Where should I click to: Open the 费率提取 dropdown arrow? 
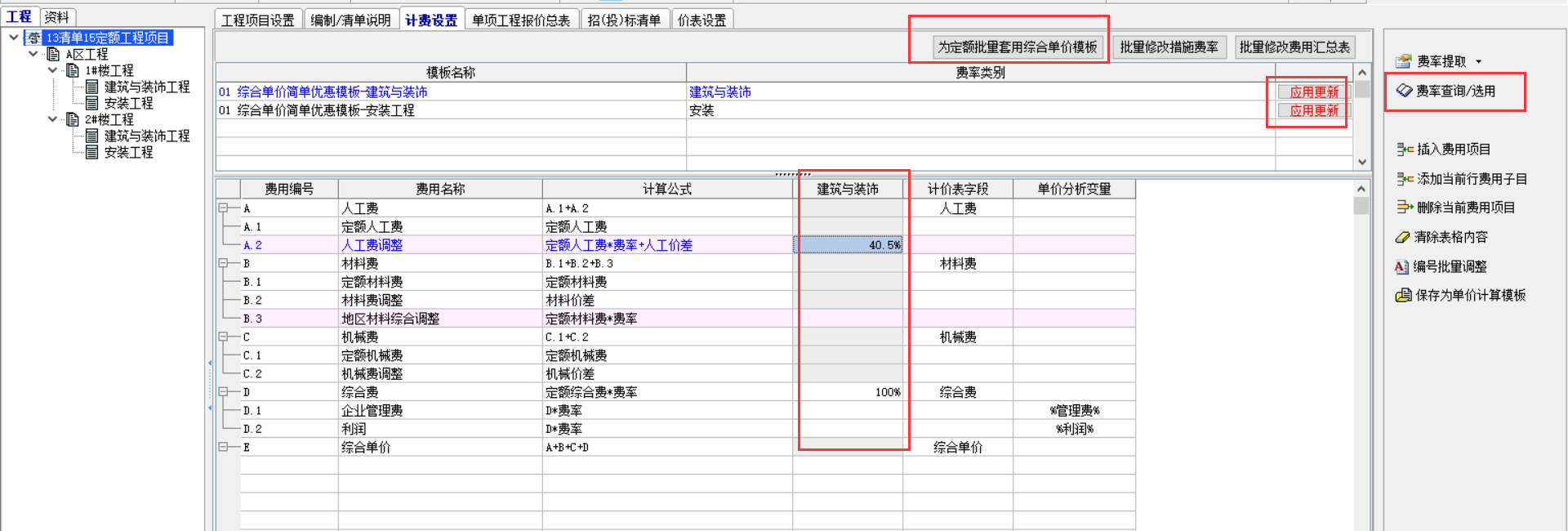pos(1479,62)
